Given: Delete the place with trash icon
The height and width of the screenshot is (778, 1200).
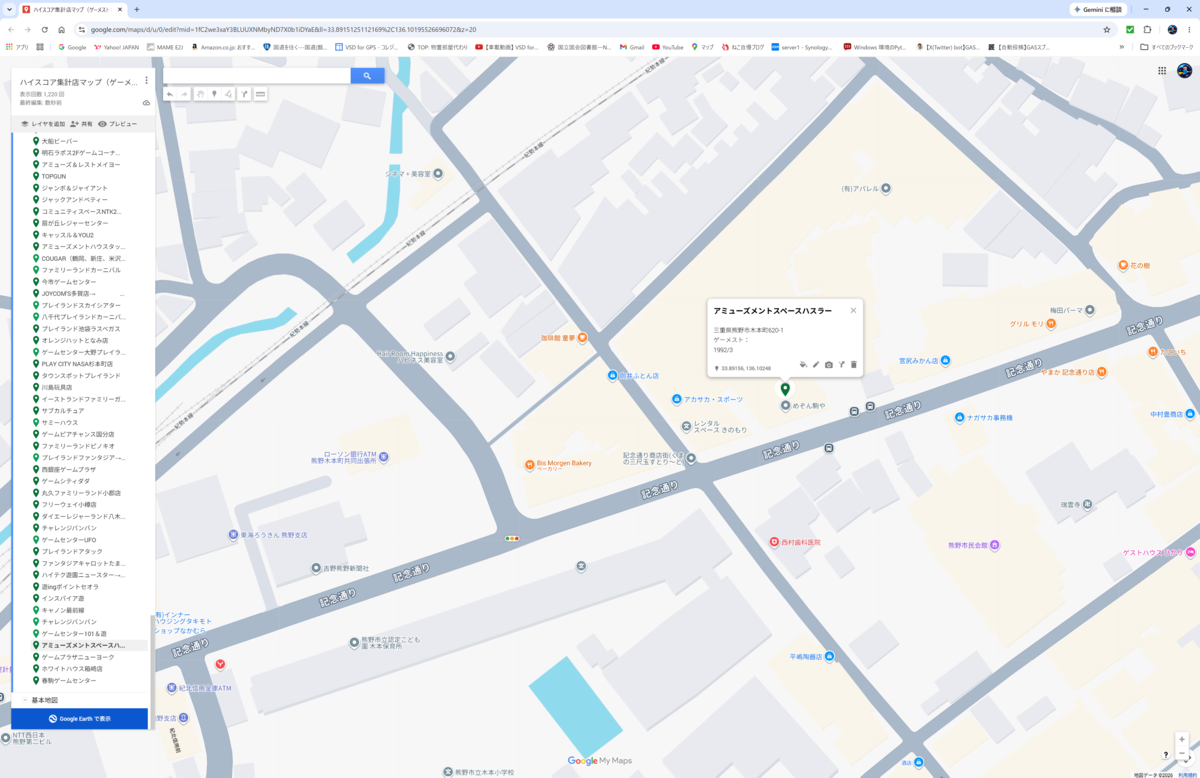Looking at the screenshot, I should [x=854, y=365].
